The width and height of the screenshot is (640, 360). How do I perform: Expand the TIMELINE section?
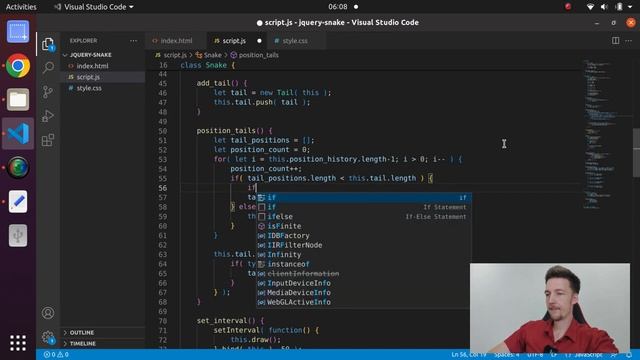[82, 344]
